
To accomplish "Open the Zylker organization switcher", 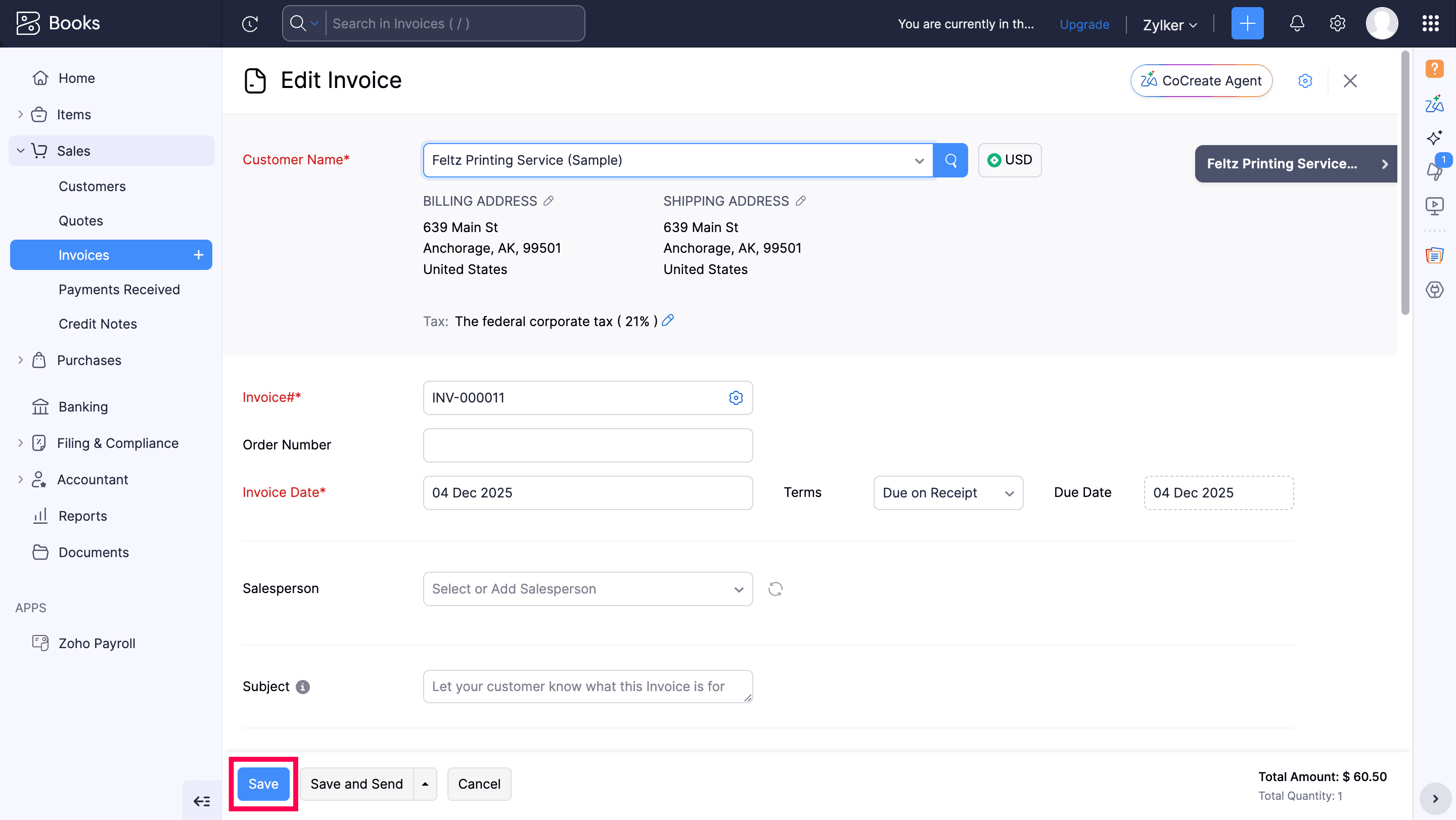I will [x=1169, y=25].
